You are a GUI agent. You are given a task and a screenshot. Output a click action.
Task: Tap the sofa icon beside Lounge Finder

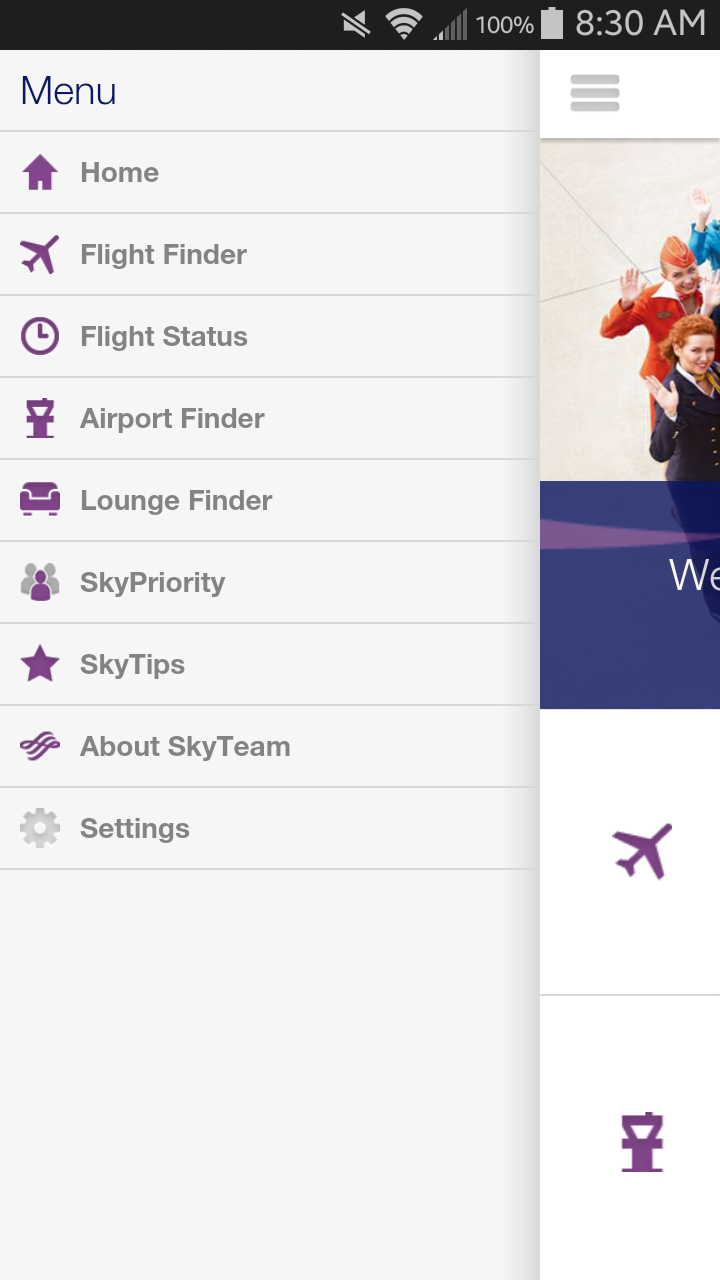(40, 499)
